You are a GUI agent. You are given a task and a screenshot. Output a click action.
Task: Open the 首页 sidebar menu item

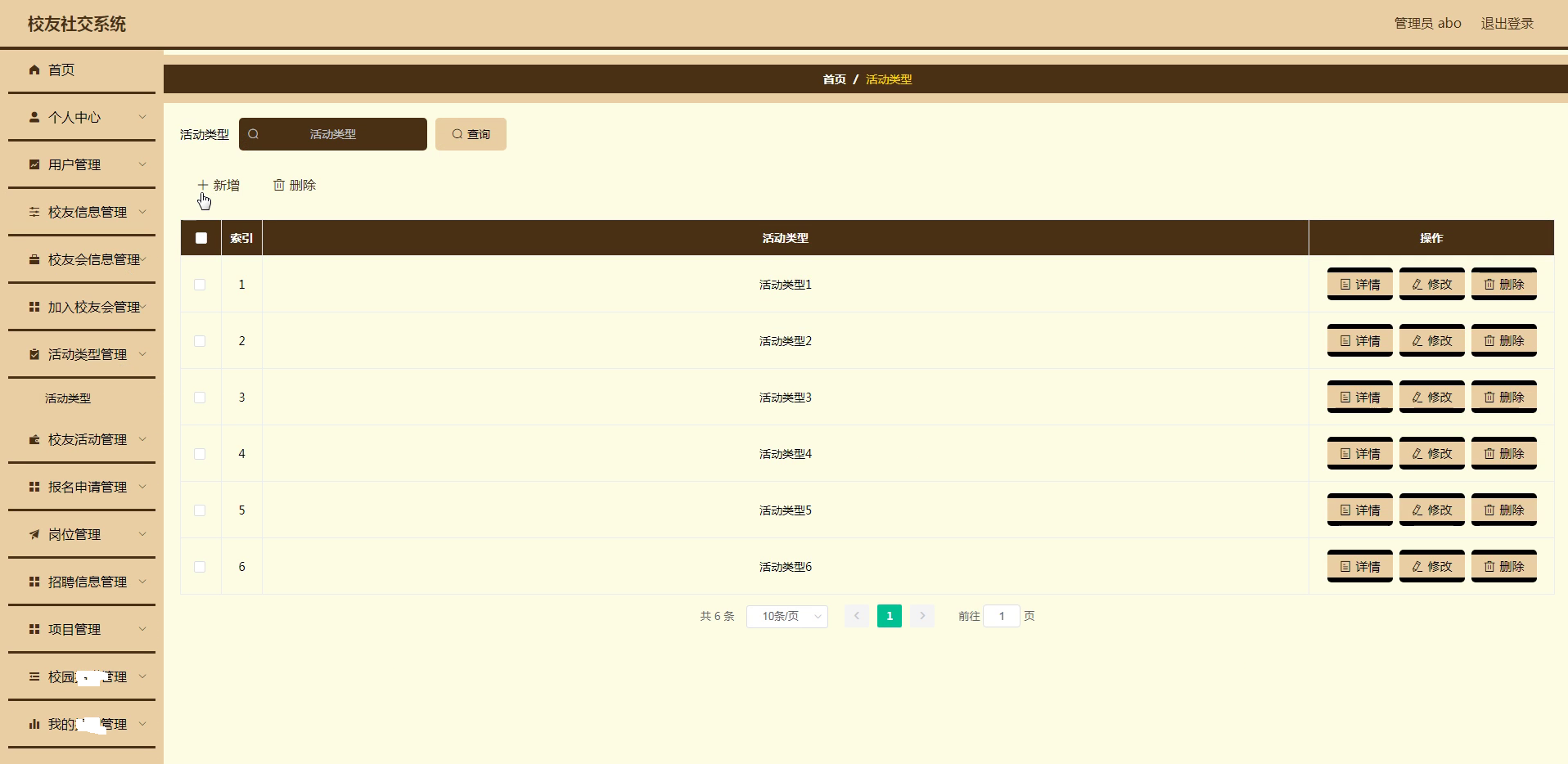coord(82,70)
